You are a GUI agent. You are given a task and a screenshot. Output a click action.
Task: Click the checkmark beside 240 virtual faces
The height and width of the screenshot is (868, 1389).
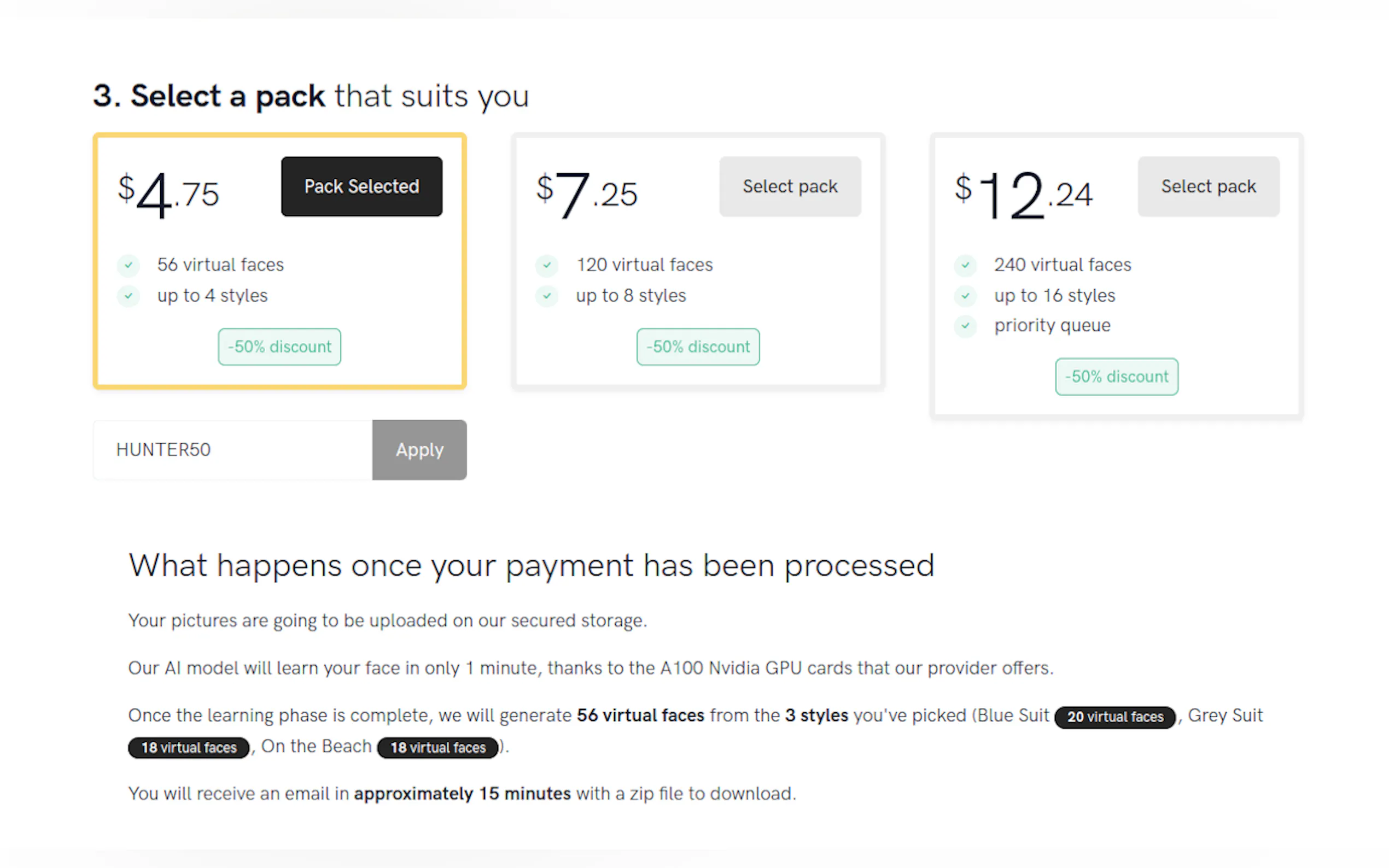965,265
